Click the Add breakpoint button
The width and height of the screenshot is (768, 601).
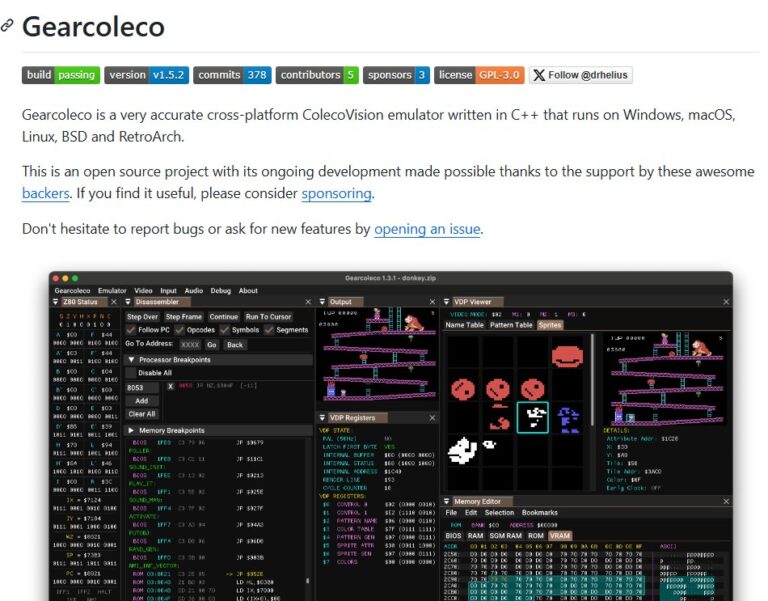[x=142, y=401]
